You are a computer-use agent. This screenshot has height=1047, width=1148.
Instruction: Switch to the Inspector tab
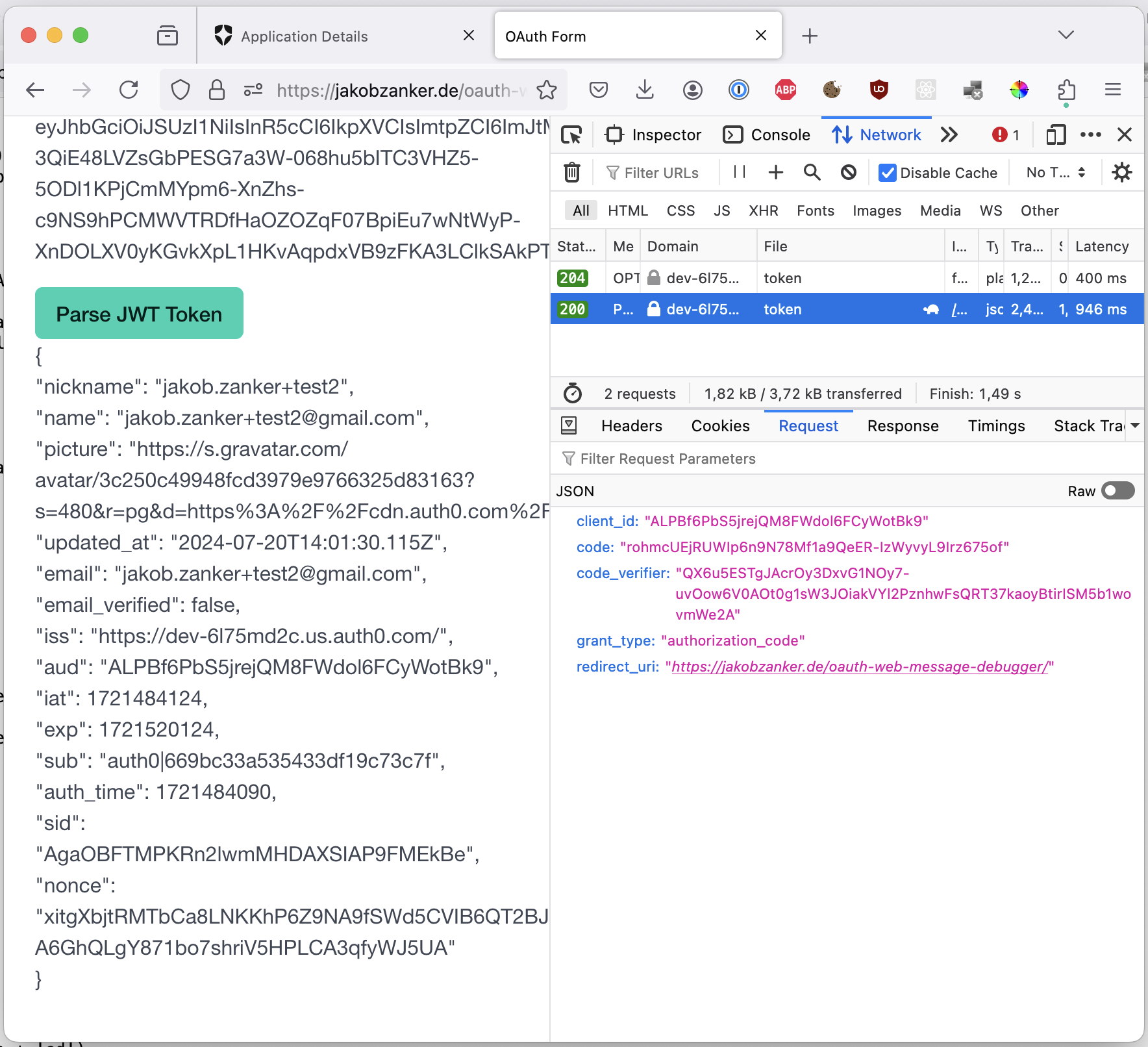click(653, 135)
